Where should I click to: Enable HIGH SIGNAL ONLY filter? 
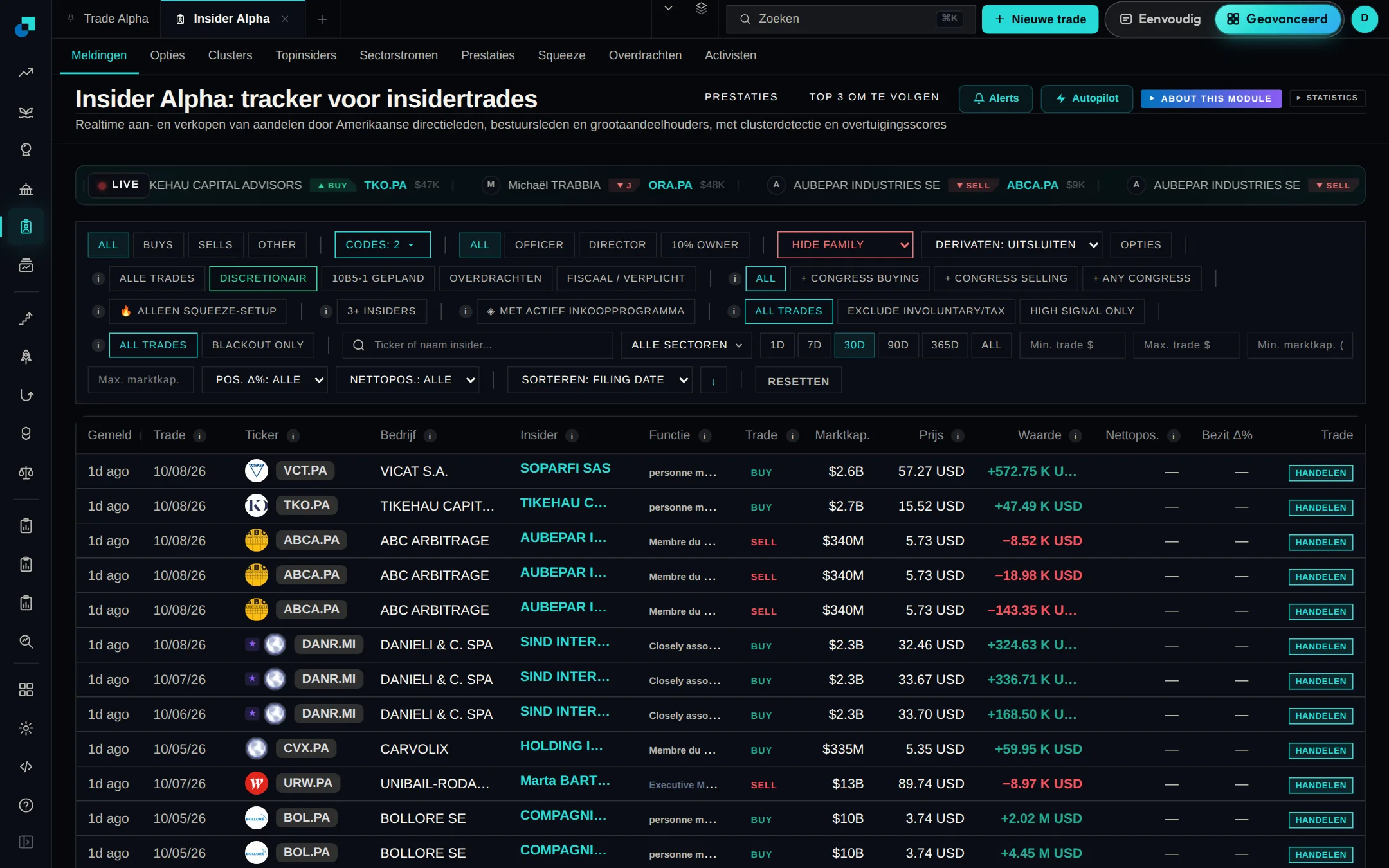point(1082,311)
